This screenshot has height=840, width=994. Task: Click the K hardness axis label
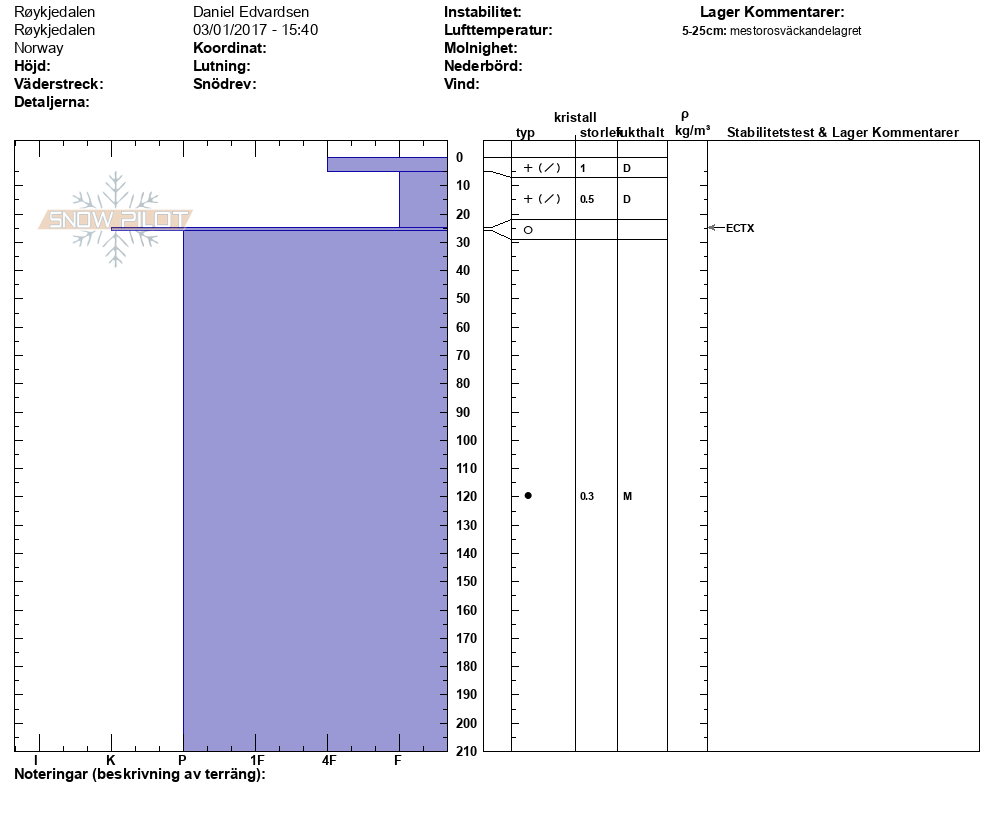click(x=111, y=760)
